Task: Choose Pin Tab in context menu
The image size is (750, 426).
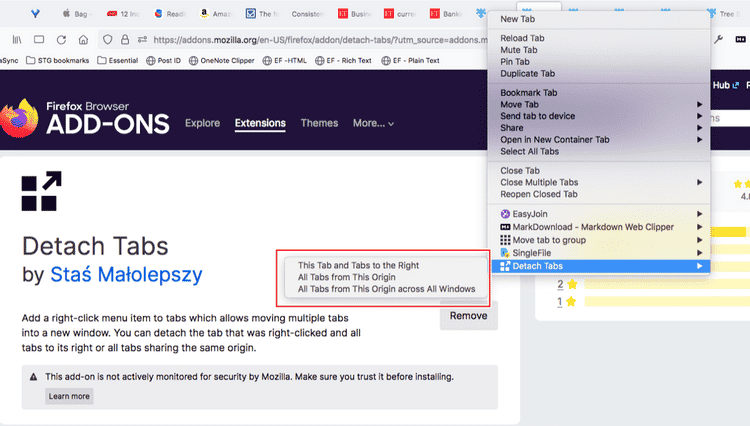Action: coord(599,62)
